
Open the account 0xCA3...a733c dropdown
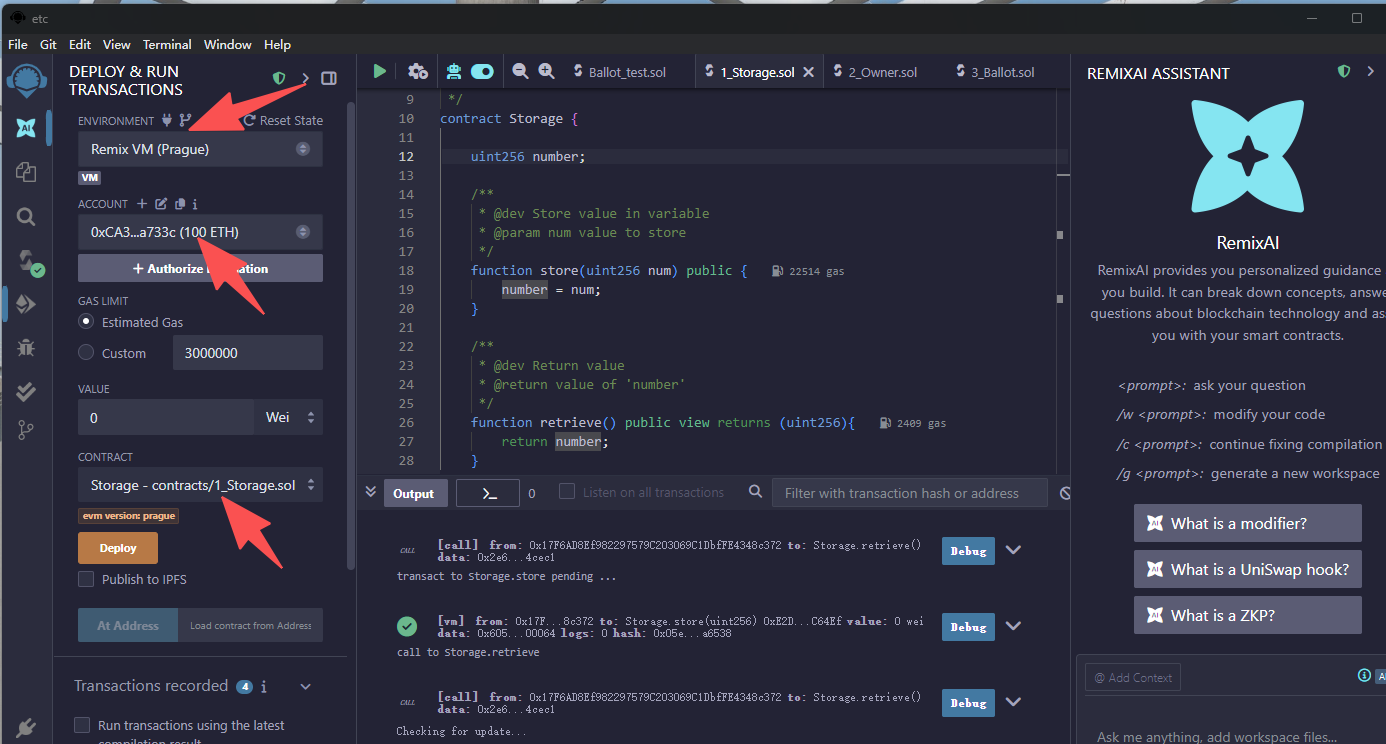(200, 232)
